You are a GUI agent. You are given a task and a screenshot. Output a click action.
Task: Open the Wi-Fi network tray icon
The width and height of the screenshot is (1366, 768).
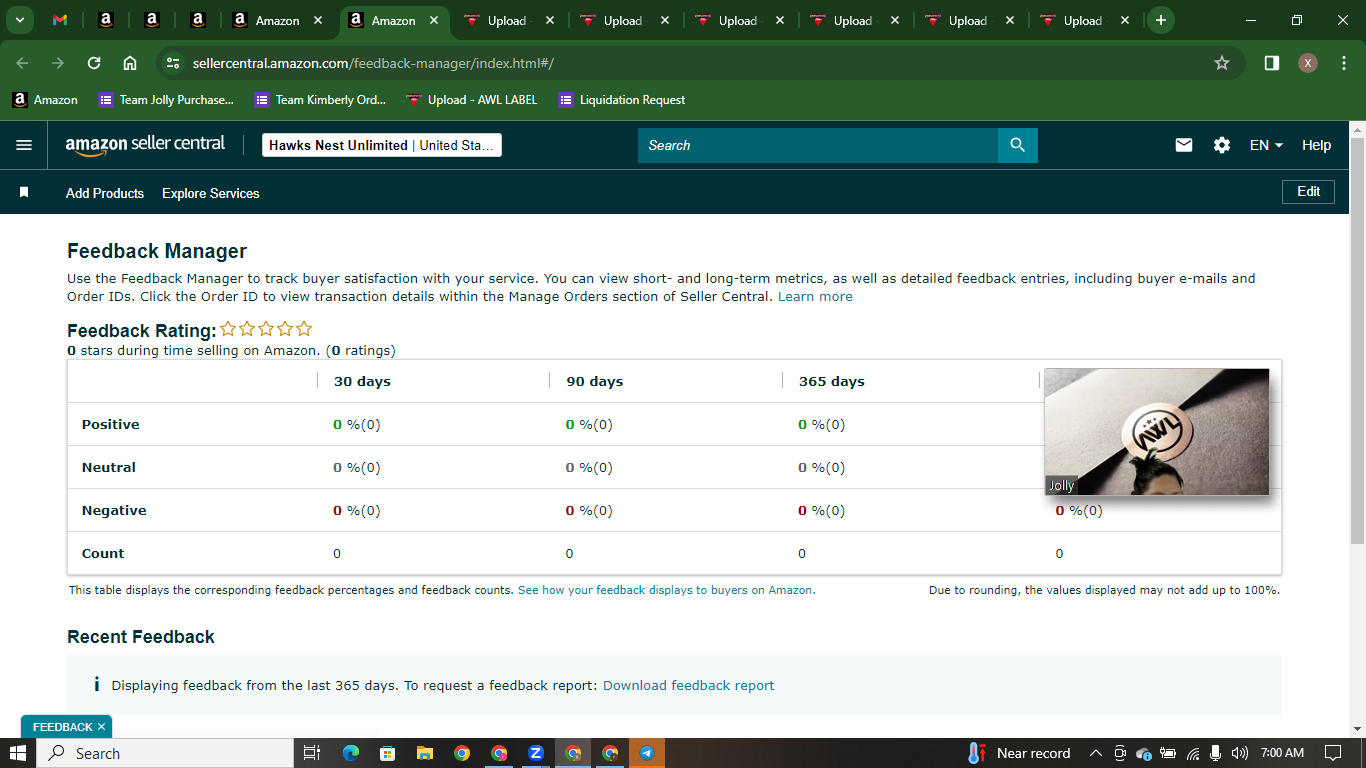pyautogui.click(x=1193, y=753)
